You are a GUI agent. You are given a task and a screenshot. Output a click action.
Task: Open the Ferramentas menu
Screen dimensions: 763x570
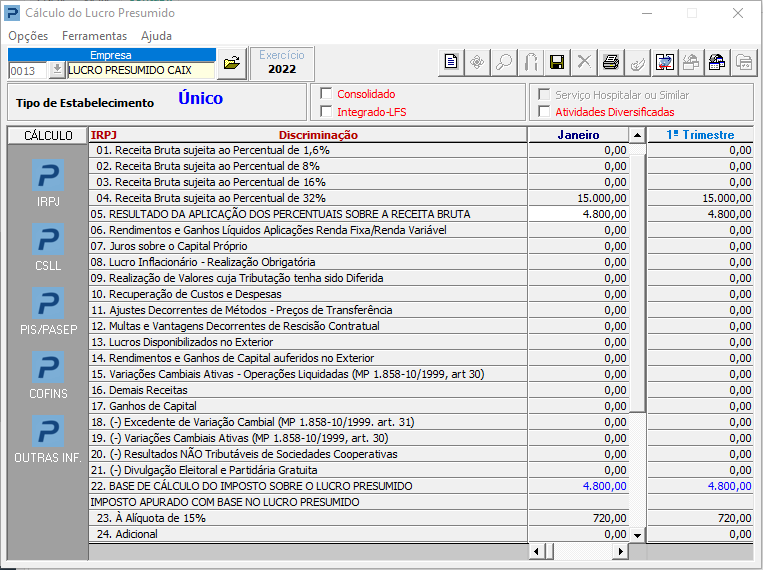pyautogui.click(x=94, y=36)
